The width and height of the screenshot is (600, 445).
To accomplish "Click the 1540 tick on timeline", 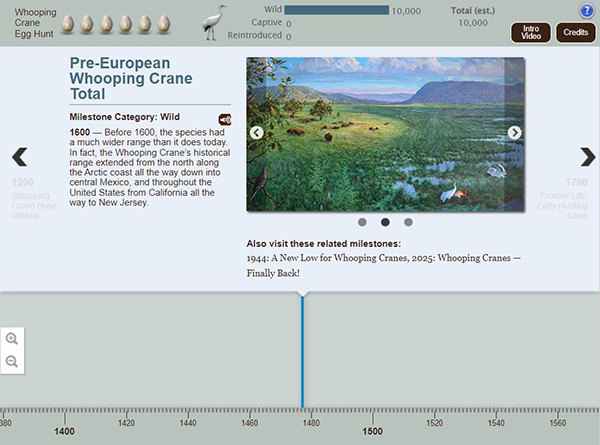I will tap(496, 423).
